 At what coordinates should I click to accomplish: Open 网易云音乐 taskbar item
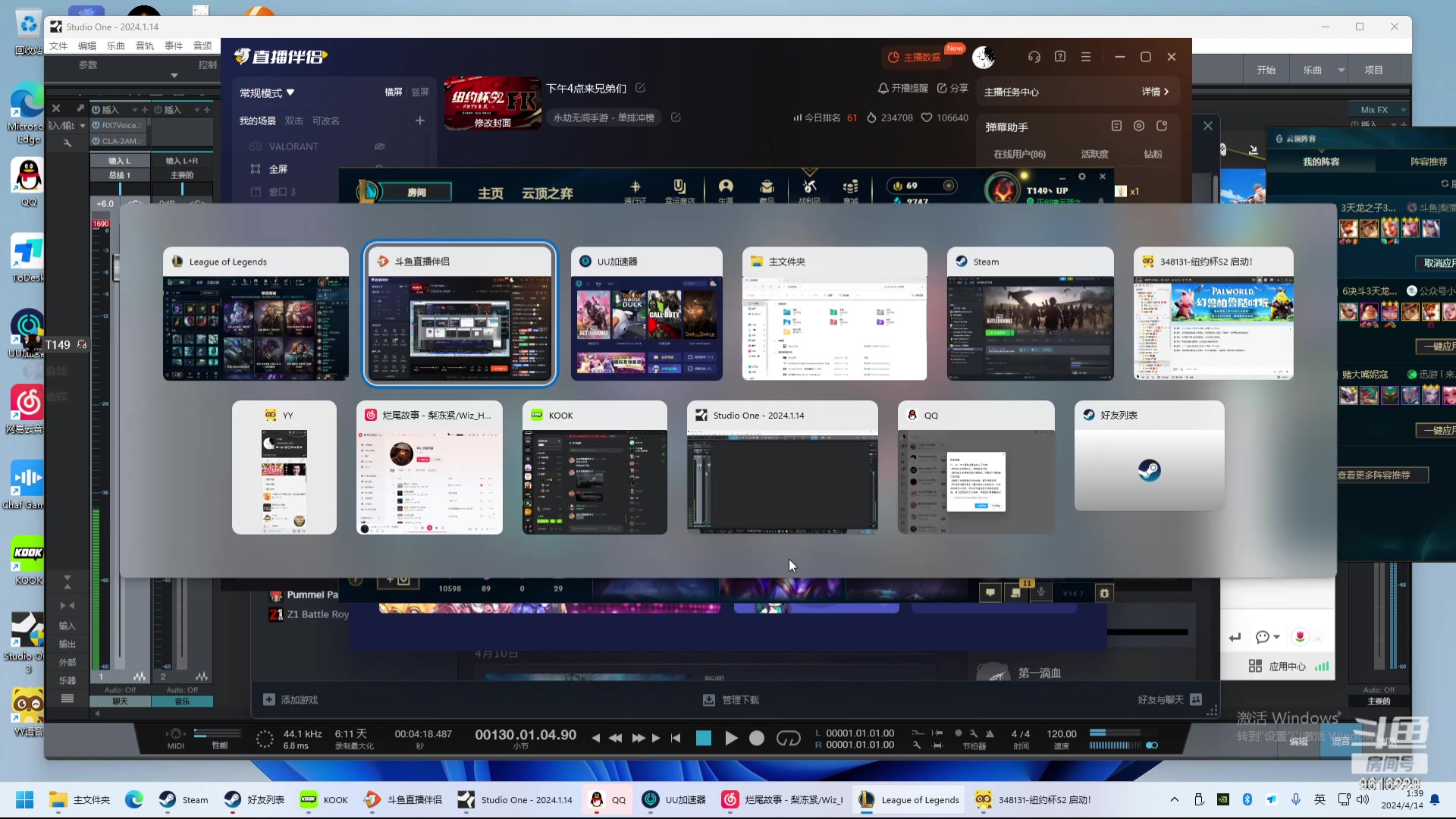[x=783, y=800]
